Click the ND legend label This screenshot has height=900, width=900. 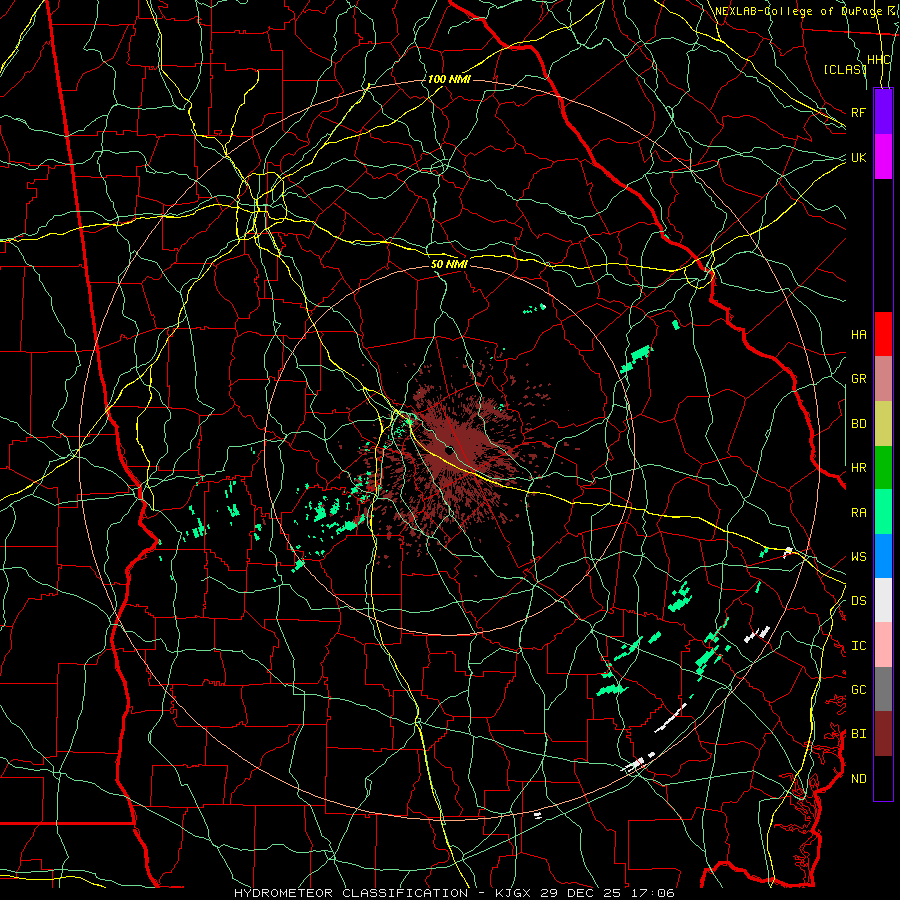(x=858, y=779)
